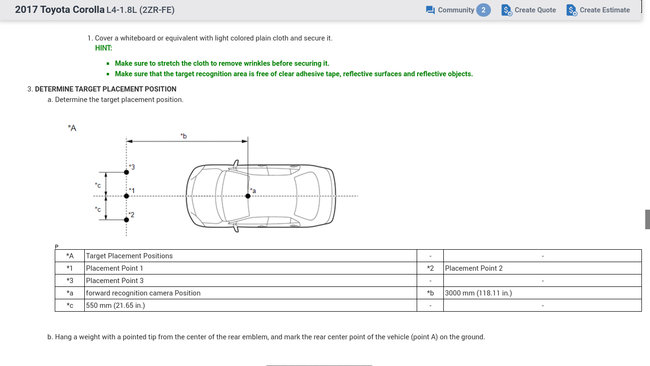
Task: Click the Create Quote document icon
Action: pos(507,10)
